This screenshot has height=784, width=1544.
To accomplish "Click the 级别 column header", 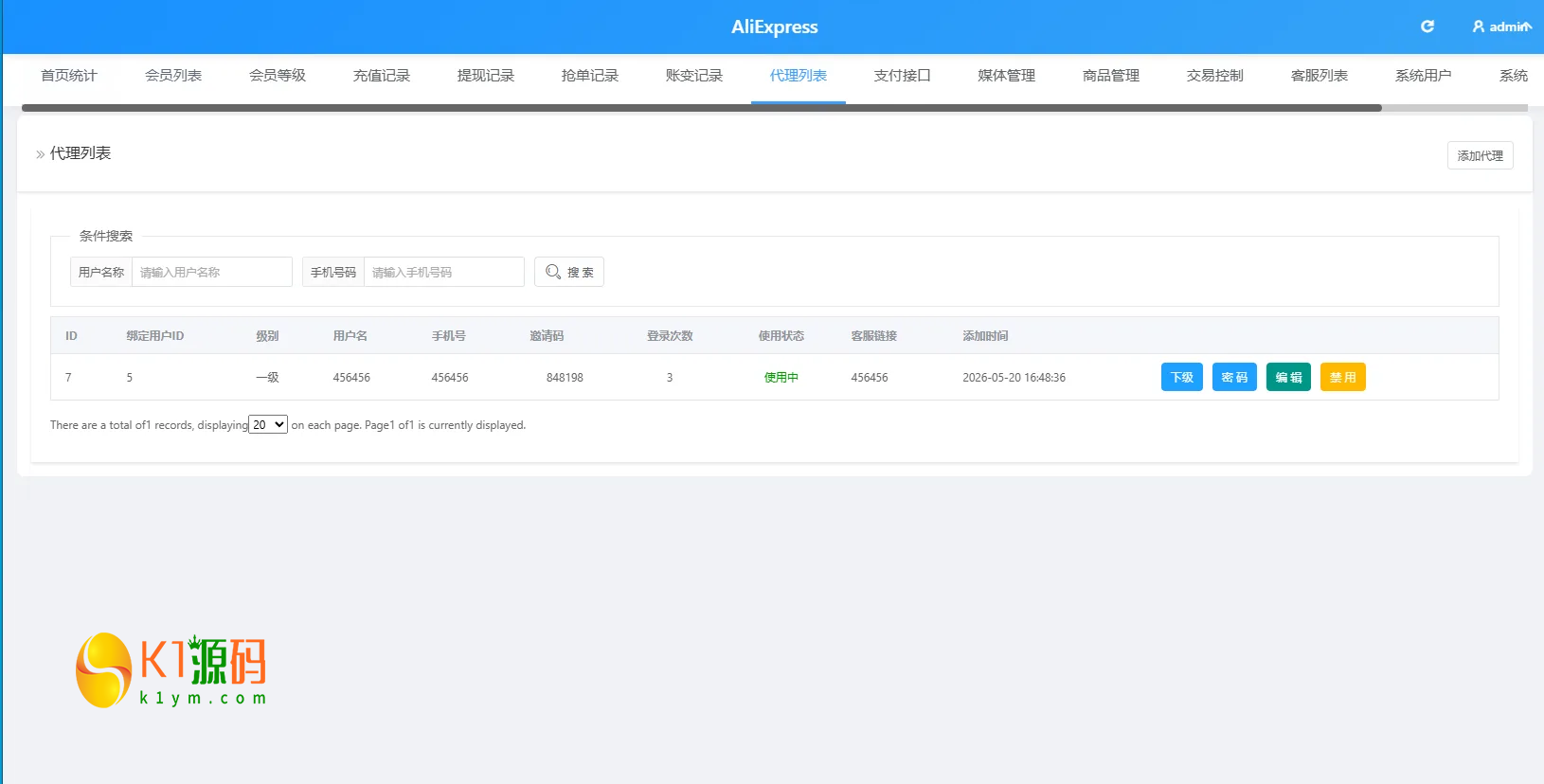I will pos(267,336).
